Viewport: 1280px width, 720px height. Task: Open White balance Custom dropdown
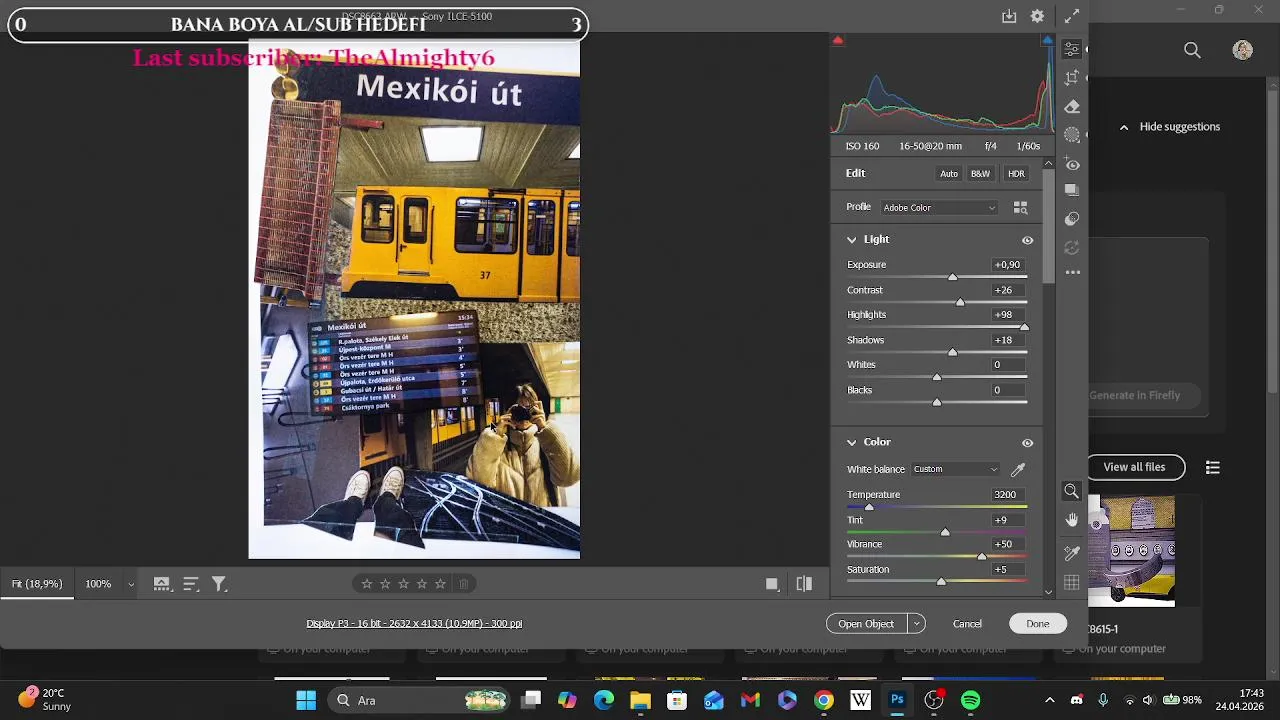tap(955, 469)
